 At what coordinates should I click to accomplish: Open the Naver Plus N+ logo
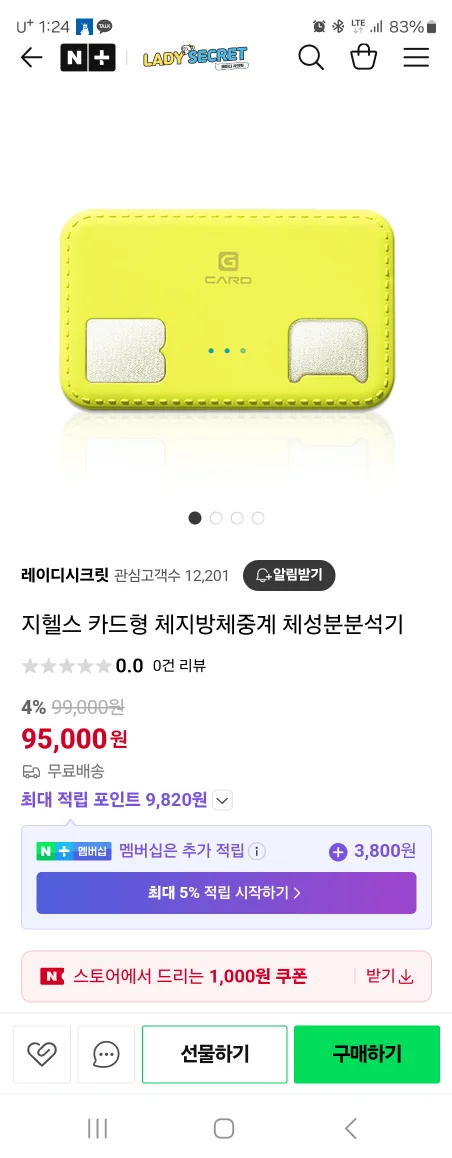pyautogui.click(x=88, y=58)
